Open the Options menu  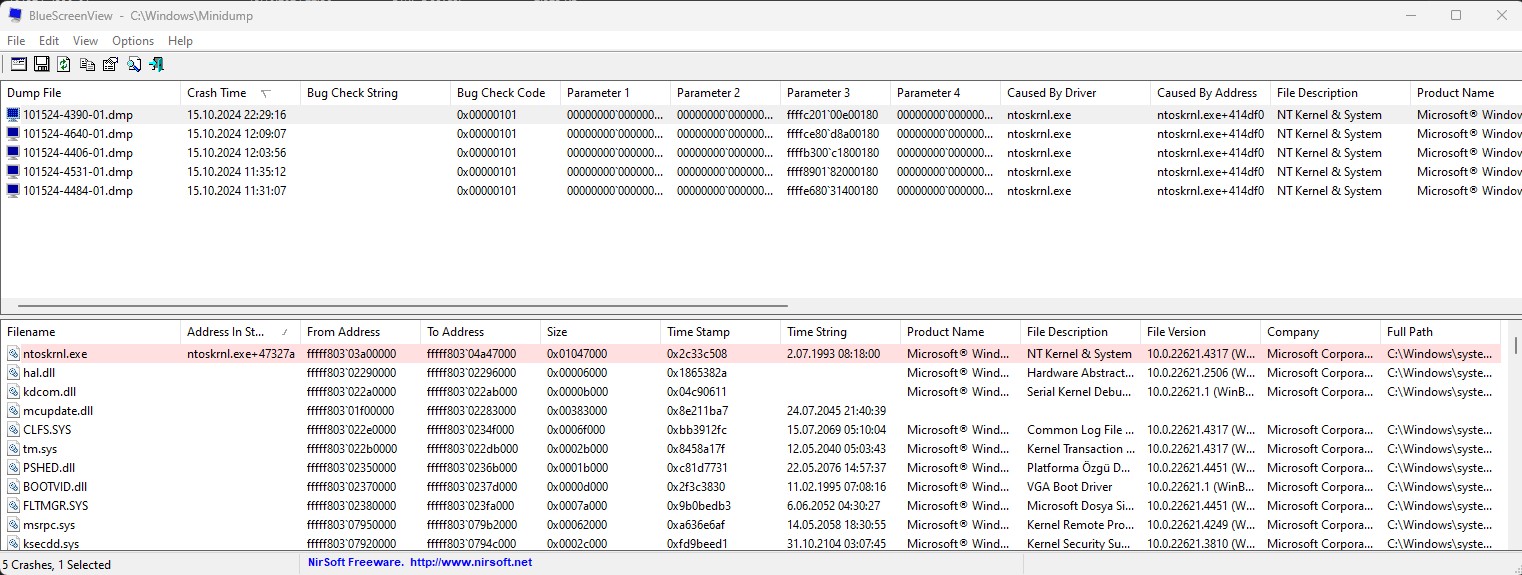[133, 41]
